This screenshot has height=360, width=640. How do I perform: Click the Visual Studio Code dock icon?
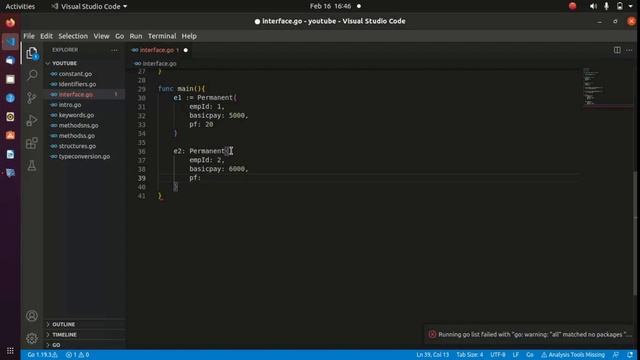(x=10, y=42)
